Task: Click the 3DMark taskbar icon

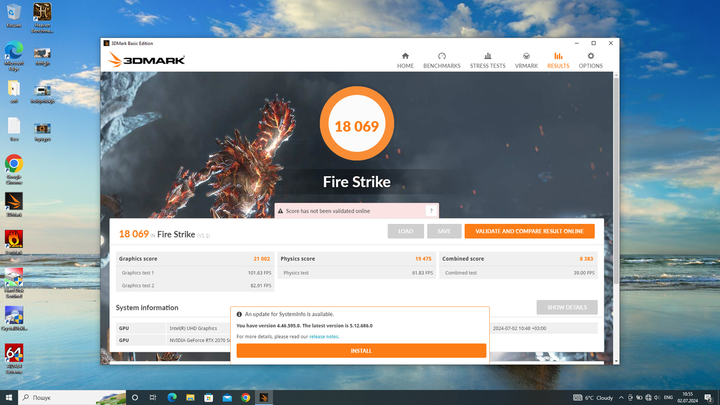Action: [x=264, y=397]
